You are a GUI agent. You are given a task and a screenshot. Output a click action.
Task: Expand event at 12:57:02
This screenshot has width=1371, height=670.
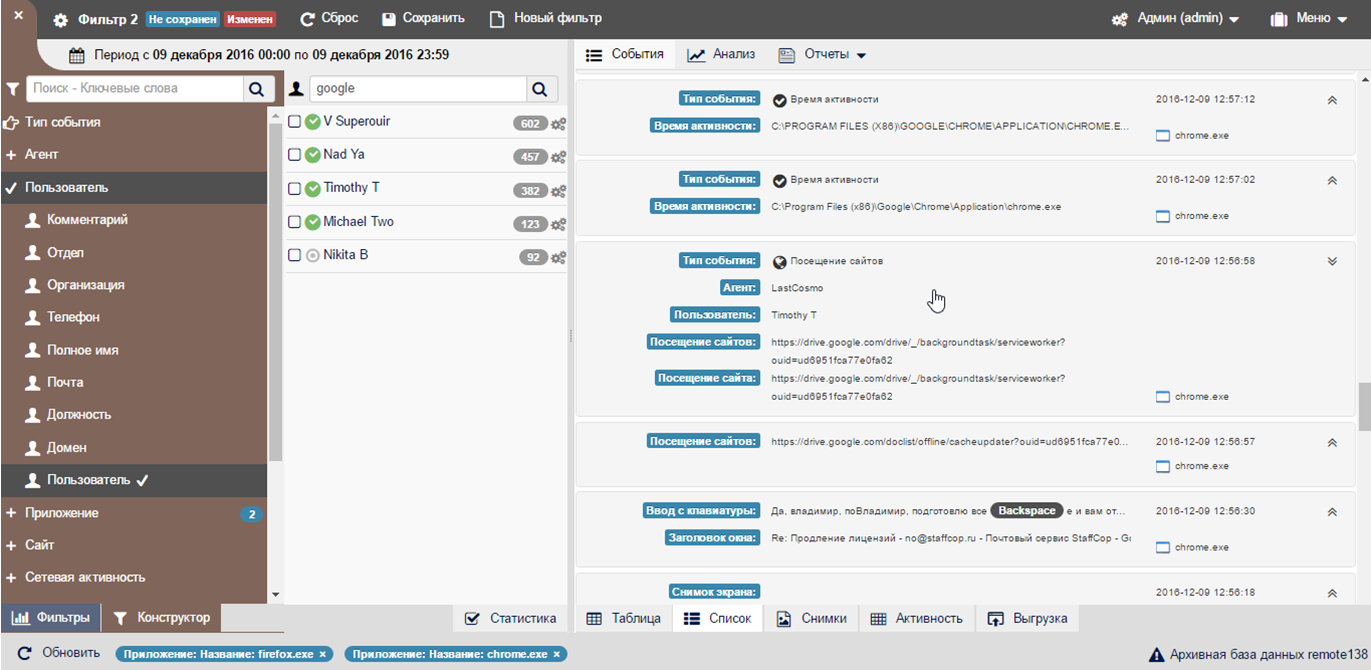(1332, 180)
